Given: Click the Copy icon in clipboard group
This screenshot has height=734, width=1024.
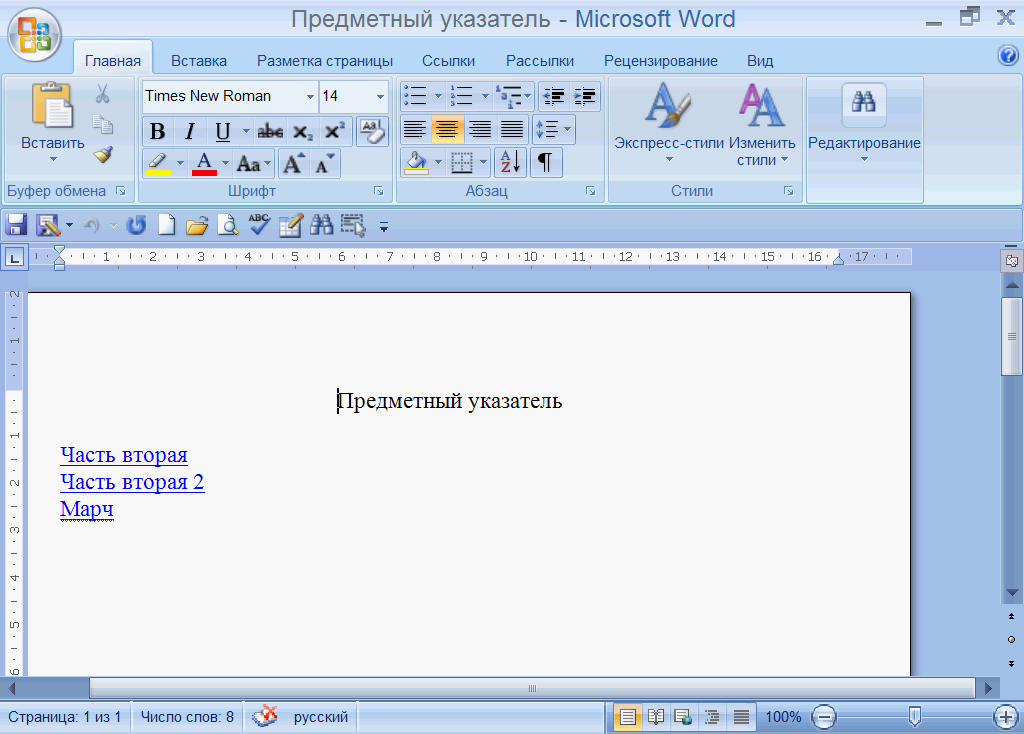Looking at the screenshot, I should point(103,123).
